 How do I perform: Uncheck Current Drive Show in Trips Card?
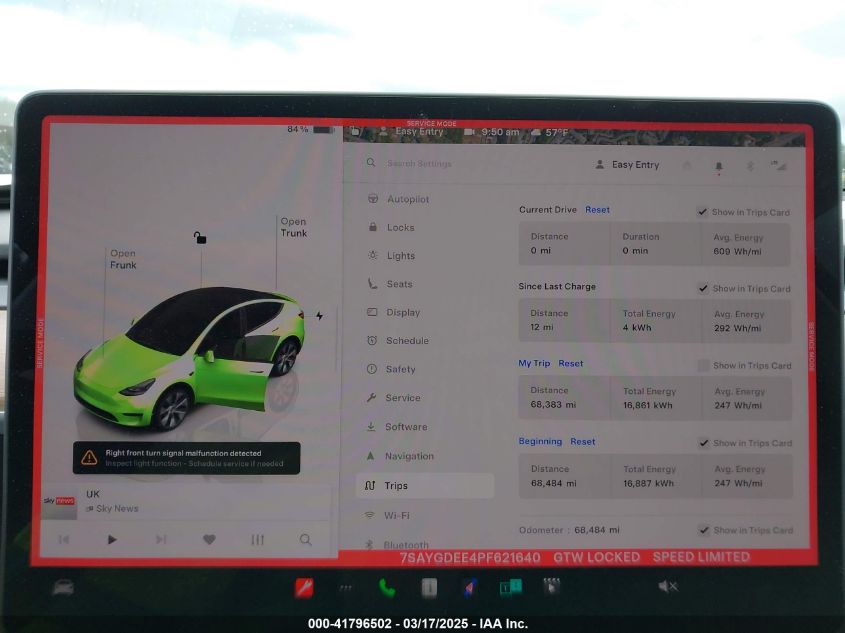click(x=703, y=212)
